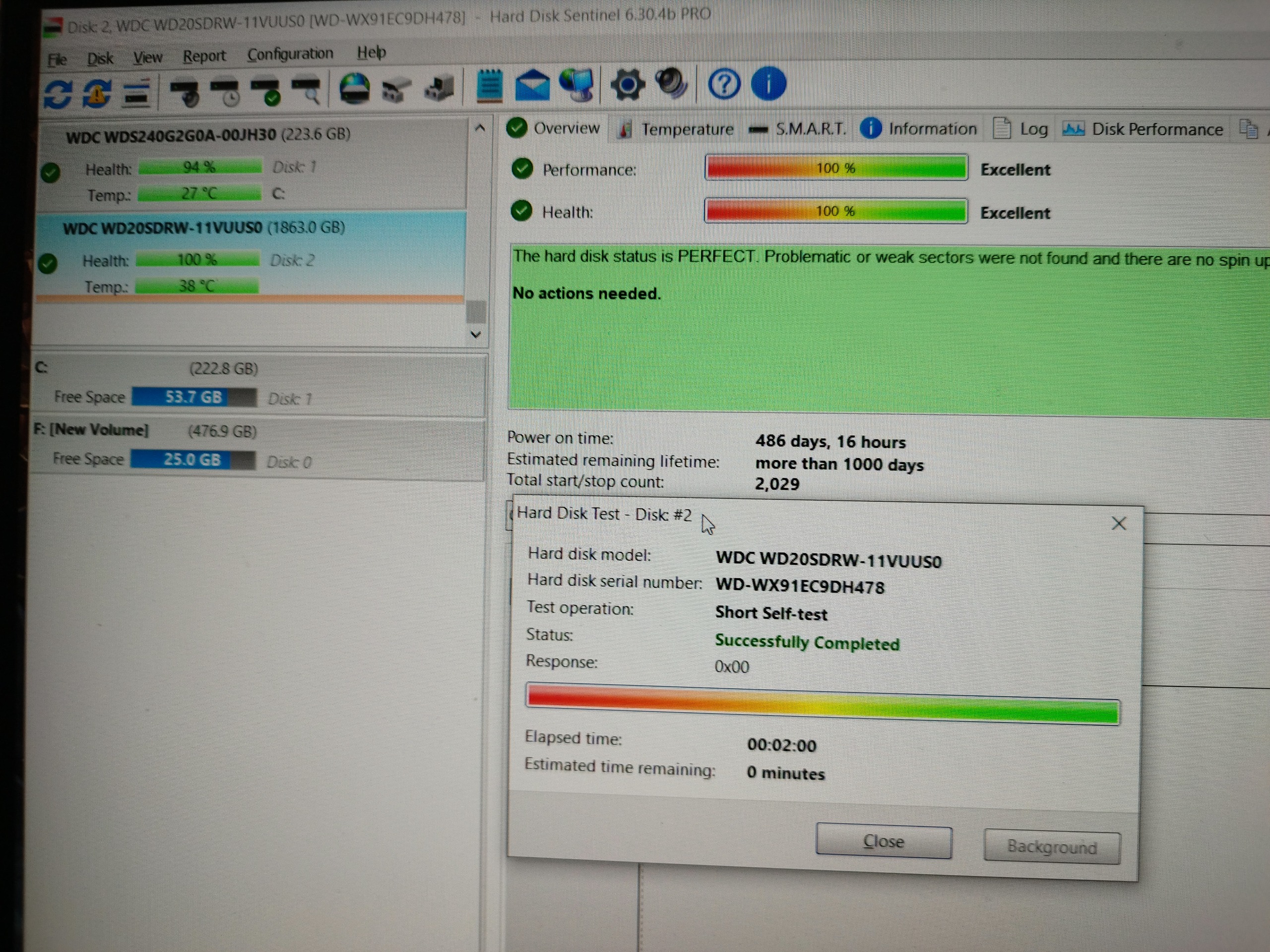Switch to the Information tab
The height and width of the screenshot is (952, 1270).
coord(919,129)
